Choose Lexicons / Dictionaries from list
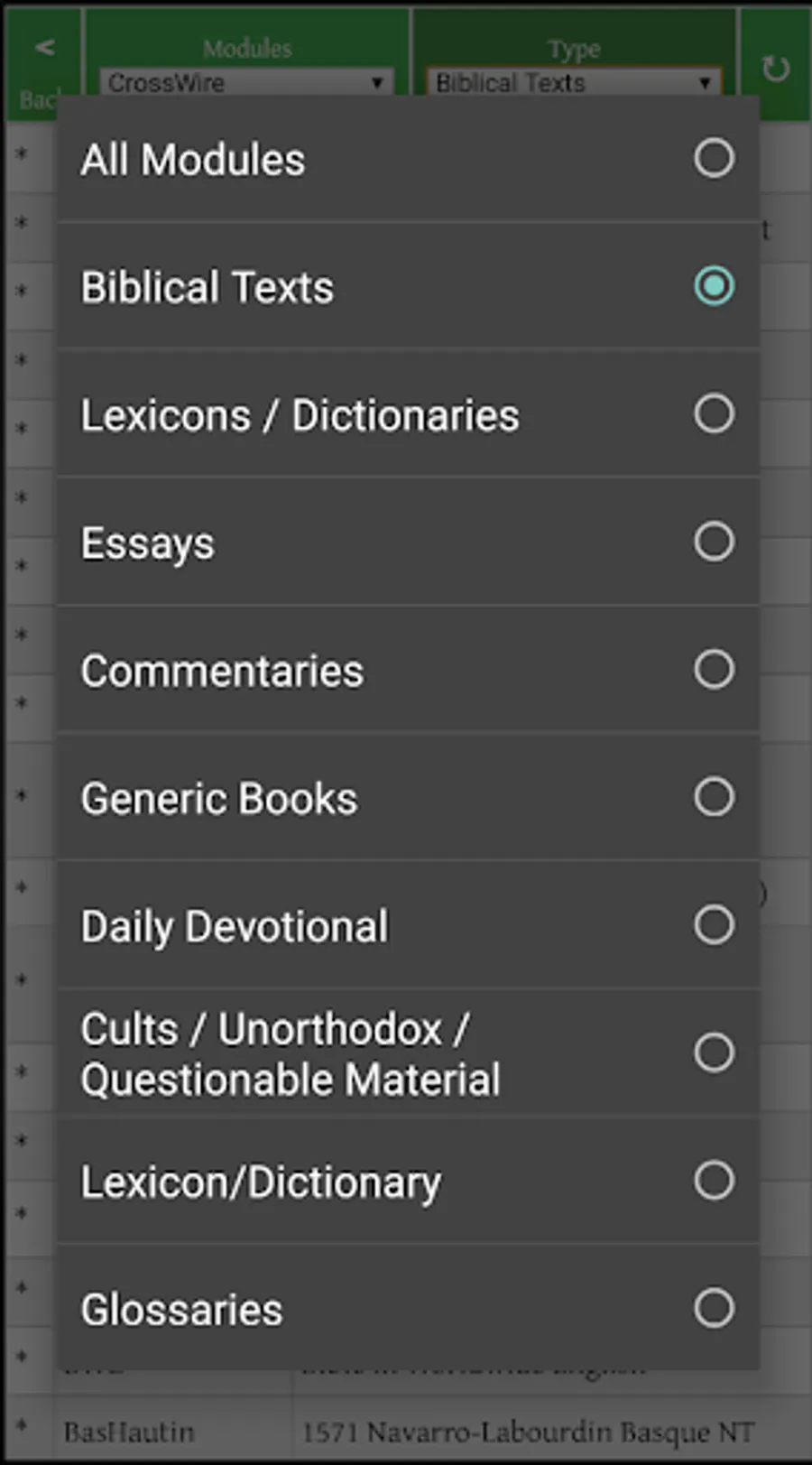This screenshot has height=1465, width=812. tap(300, 415)
